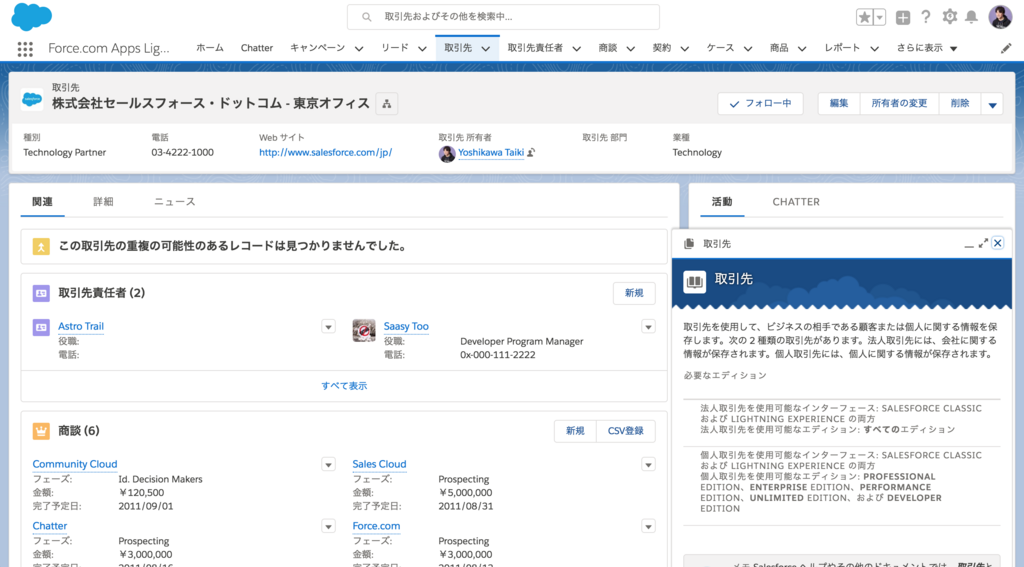Screen dimensions: 1024x567
Task: Click the account record Salesforce icon
Action: (32, 99)
